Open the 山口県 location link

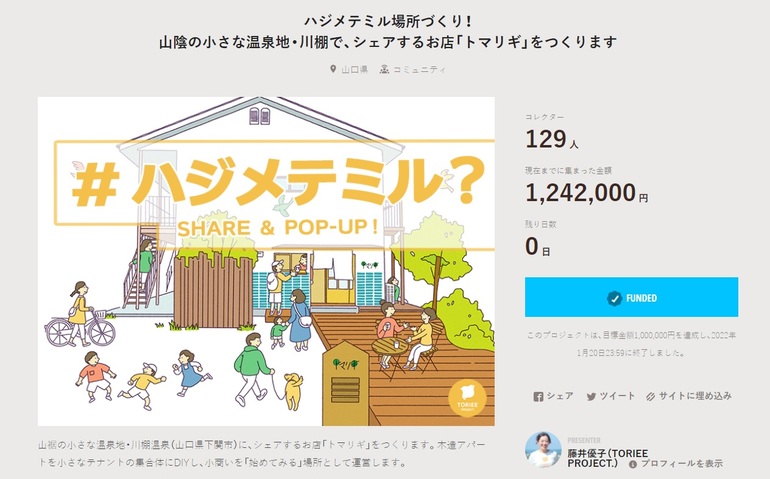[354, 70]
